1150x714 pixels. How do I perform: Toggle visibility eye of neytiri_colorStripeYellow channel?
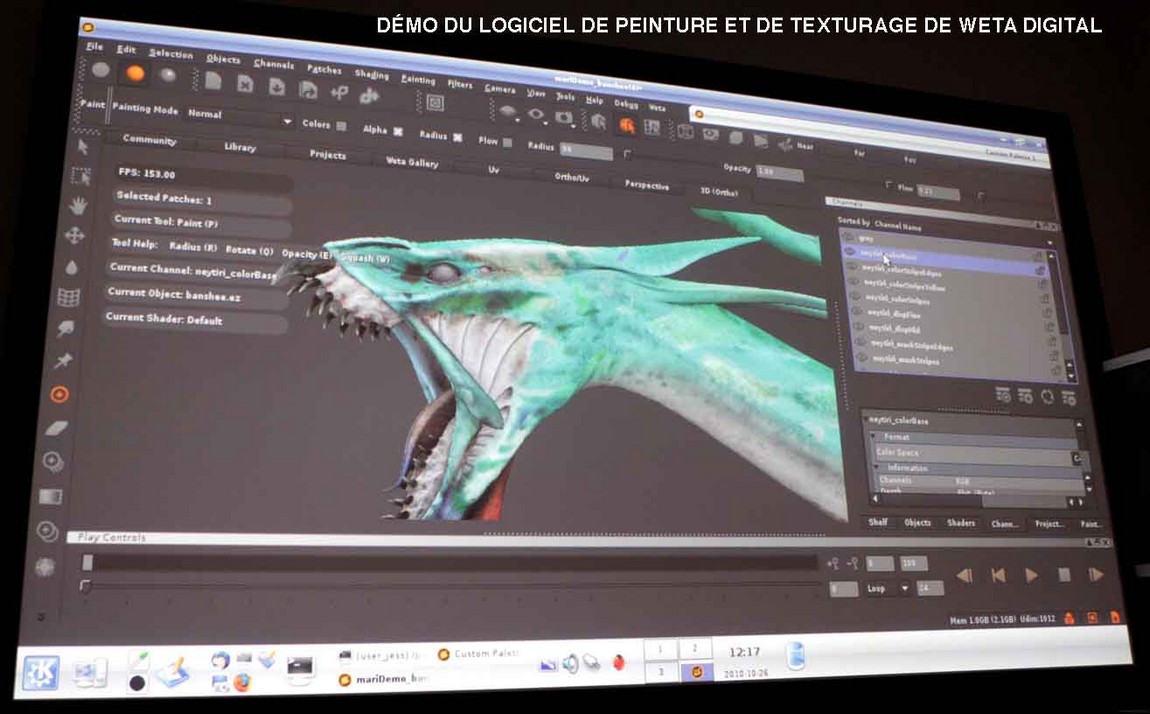(854, 281)
